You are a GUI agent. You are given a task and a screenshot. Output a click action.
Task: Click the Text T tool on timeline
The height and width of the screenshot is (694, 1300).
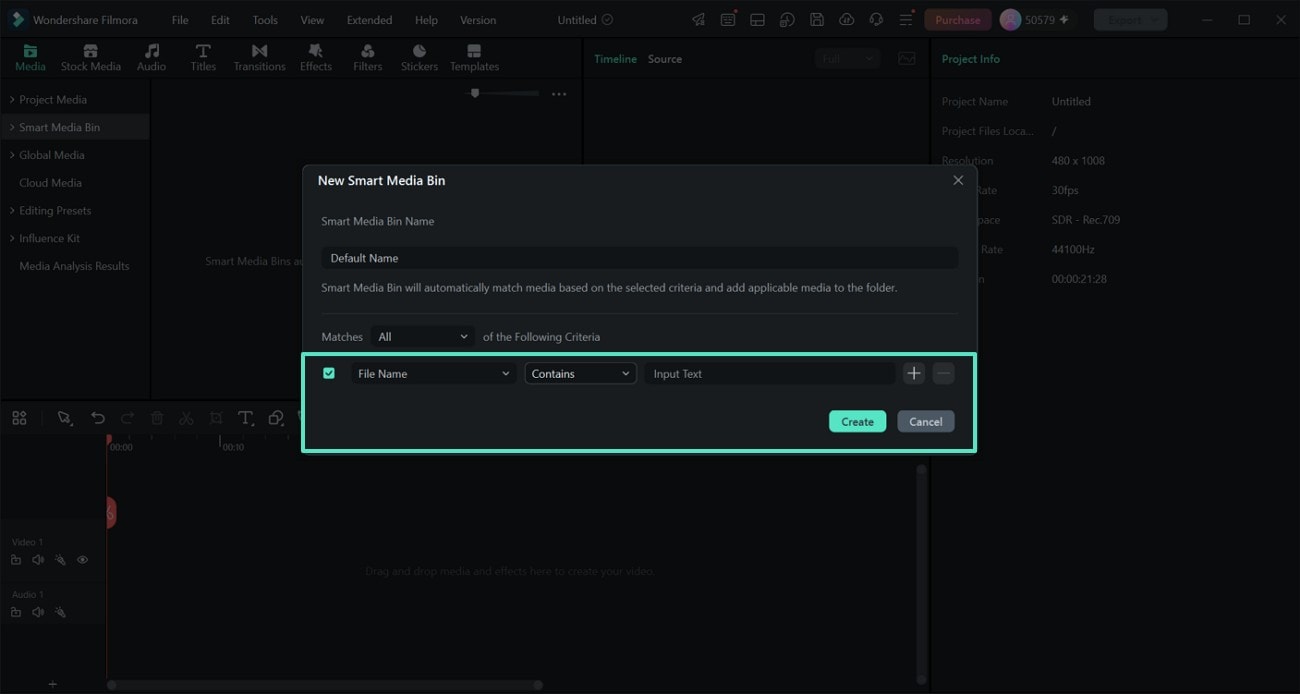pos(245,418)
